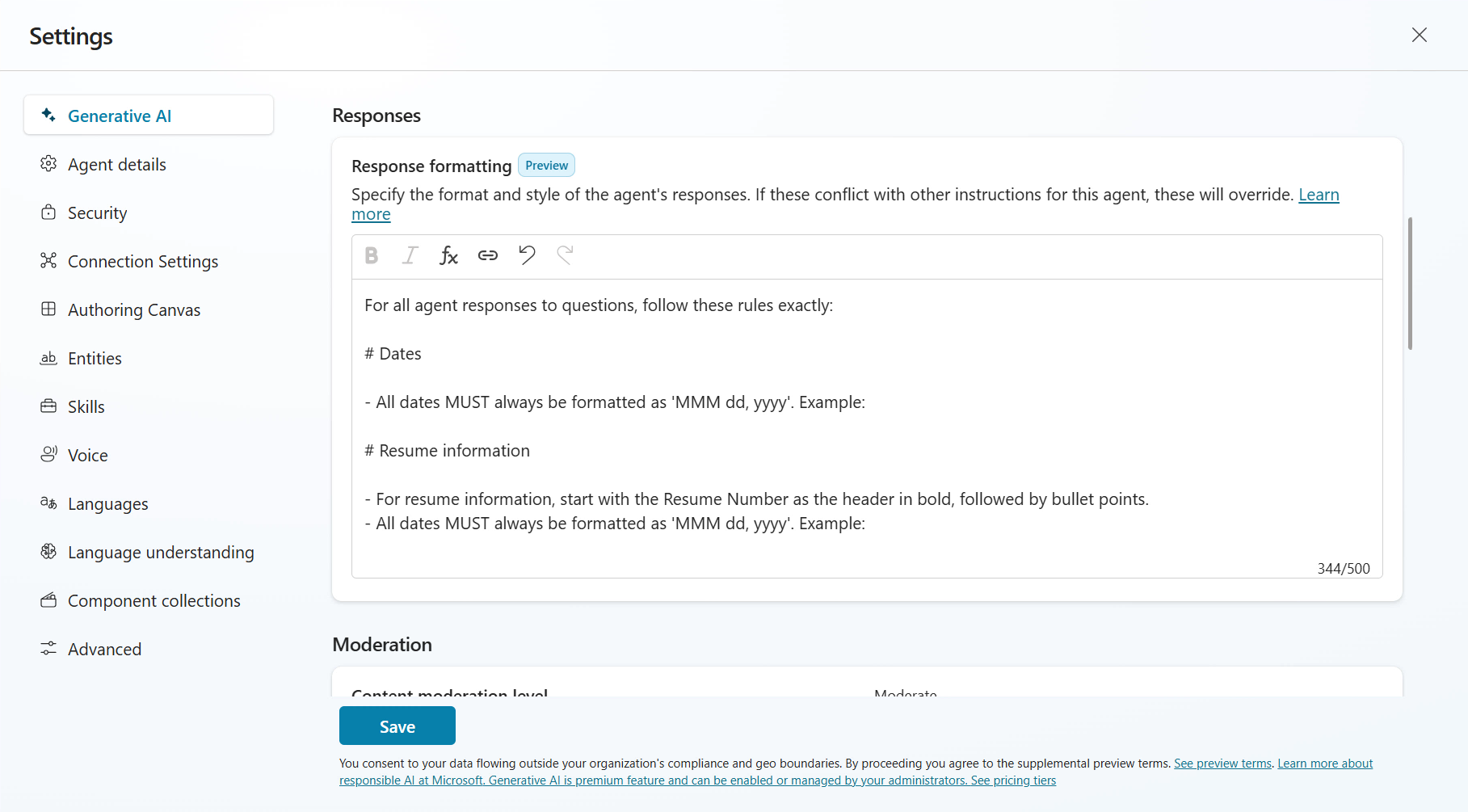Open Component collections
Viewport: 1468px width, 812px height.
(x=154, y=600)
